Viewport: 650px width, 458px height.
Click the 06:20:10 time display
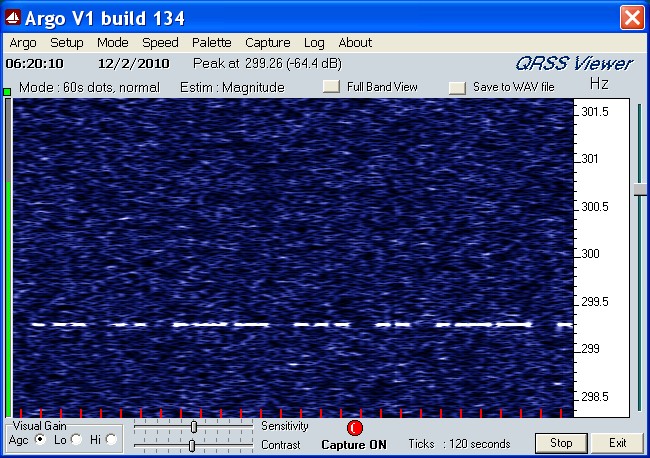[x=34, y=64]
